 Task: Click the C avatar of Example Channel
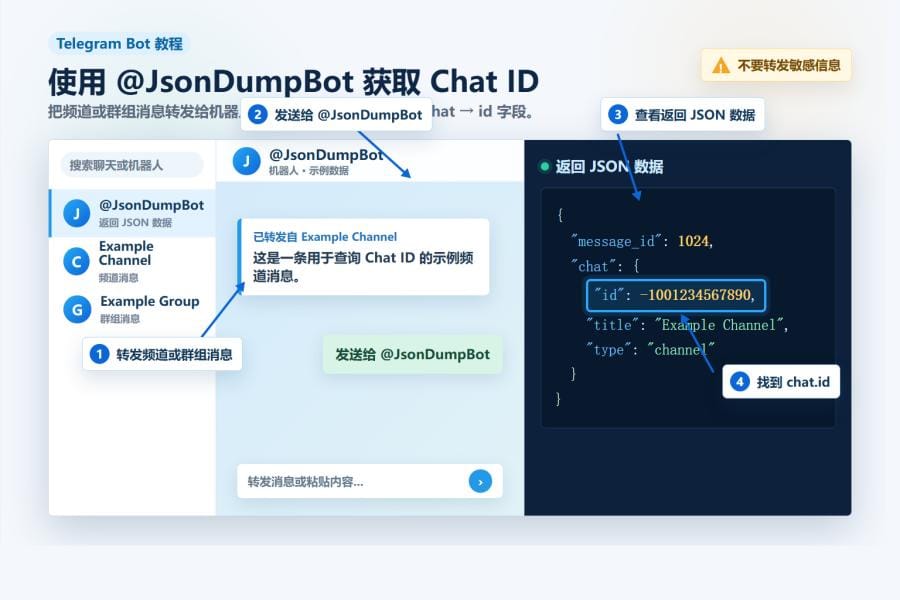[76, 262]
